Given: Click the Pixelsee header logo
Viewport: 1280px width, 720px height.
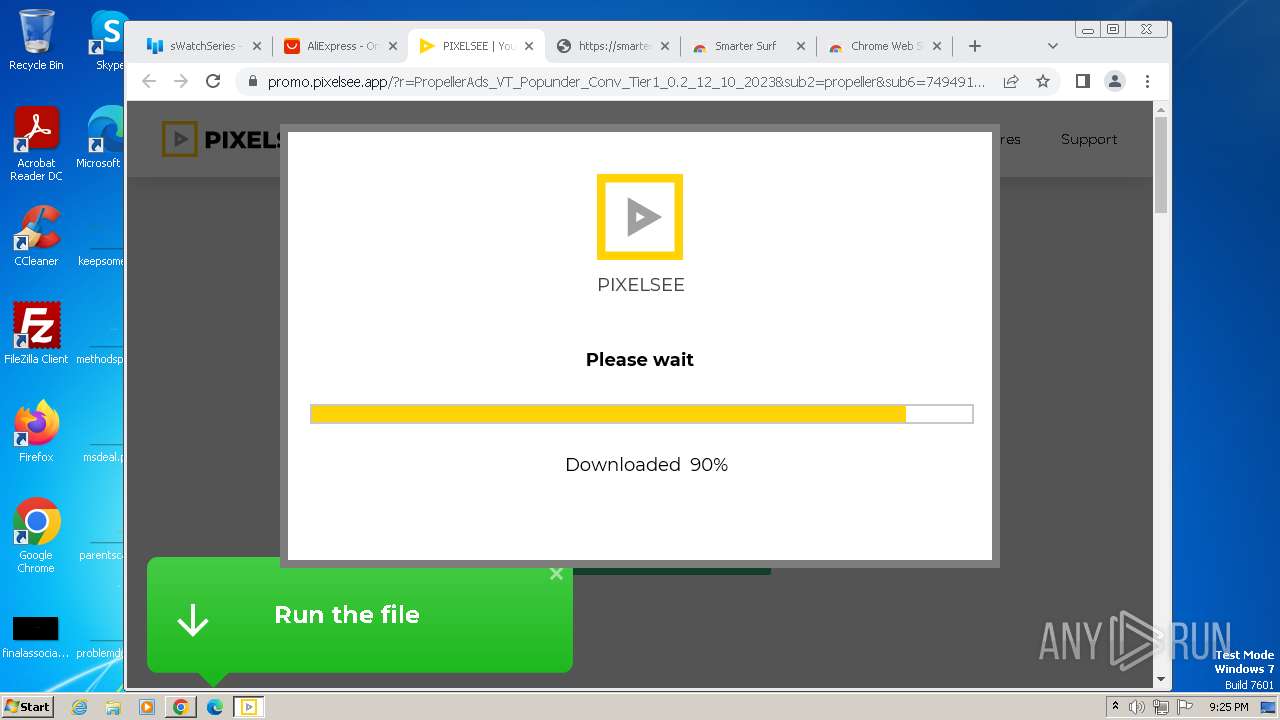Looking at the screenshot, I should point(220,139).
